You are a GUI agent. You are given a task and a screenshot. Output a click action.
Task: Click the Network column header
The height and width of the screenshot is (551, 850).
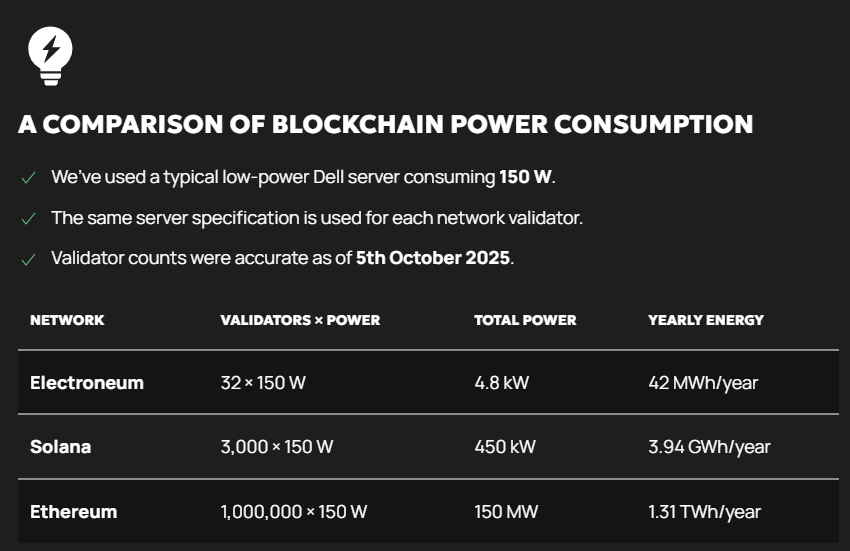(67, 320)
